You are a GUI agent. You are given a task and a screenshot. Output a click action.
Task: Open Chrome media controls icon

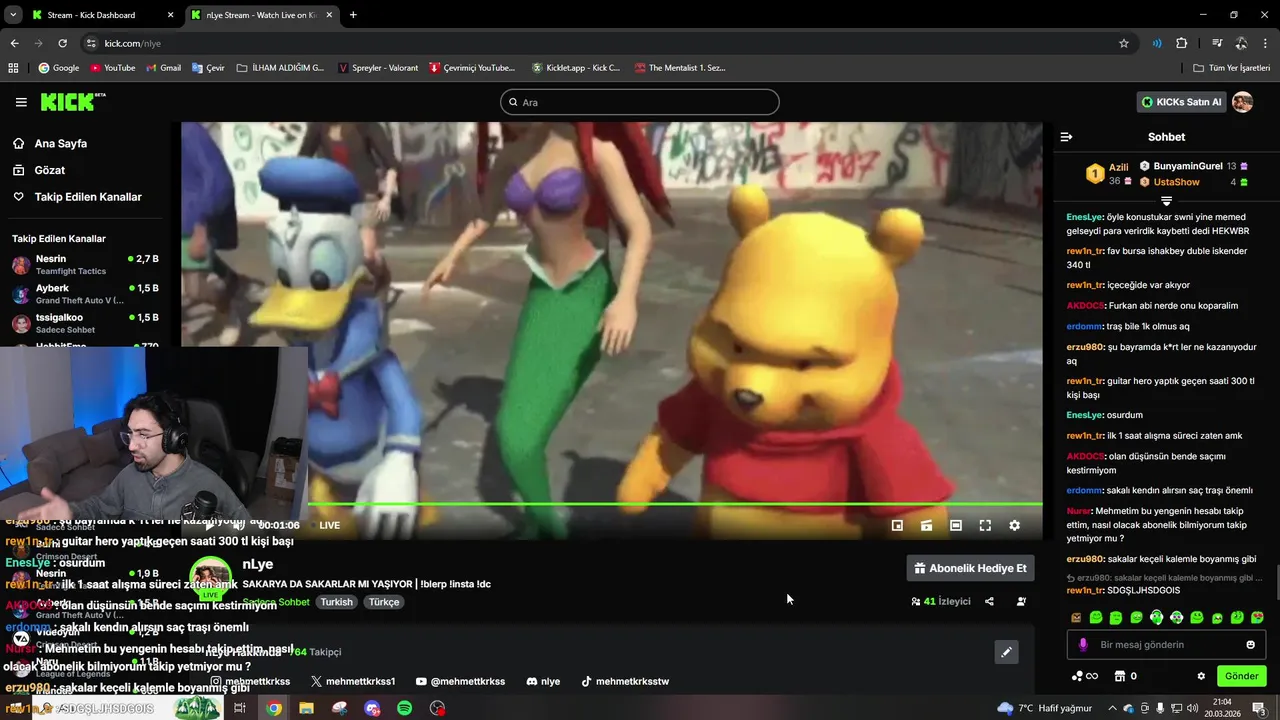pyautogui.click(x=1217, y=43)
